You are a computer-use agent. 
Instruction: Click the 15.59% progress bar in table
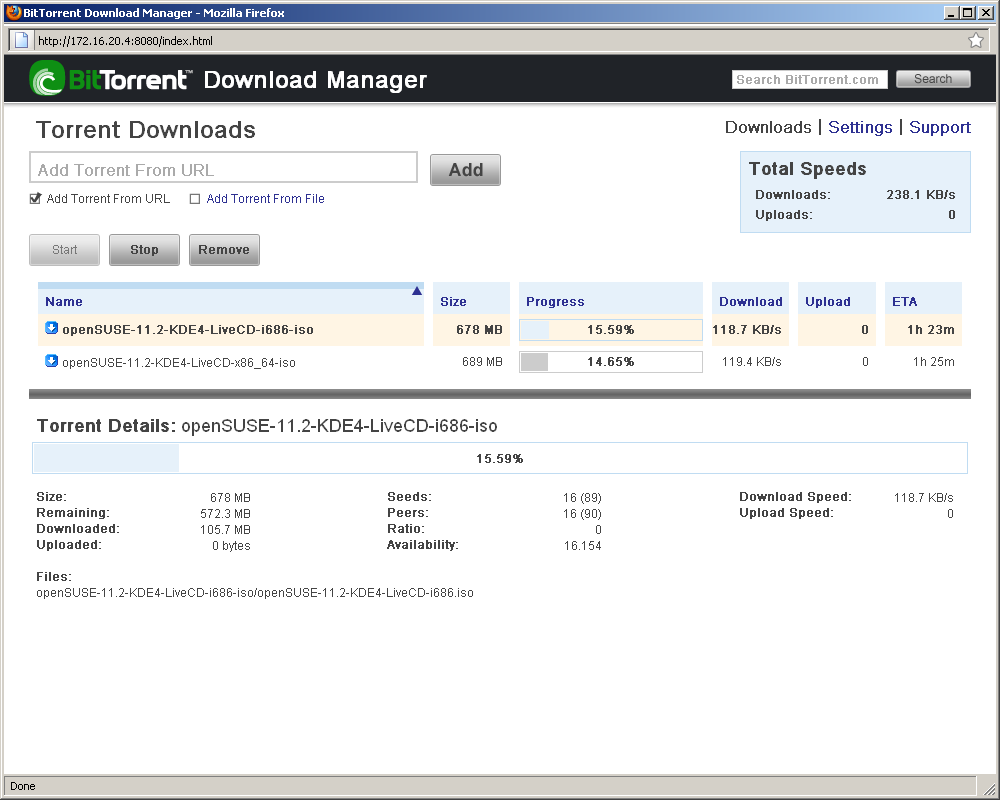tap(610, 330)
